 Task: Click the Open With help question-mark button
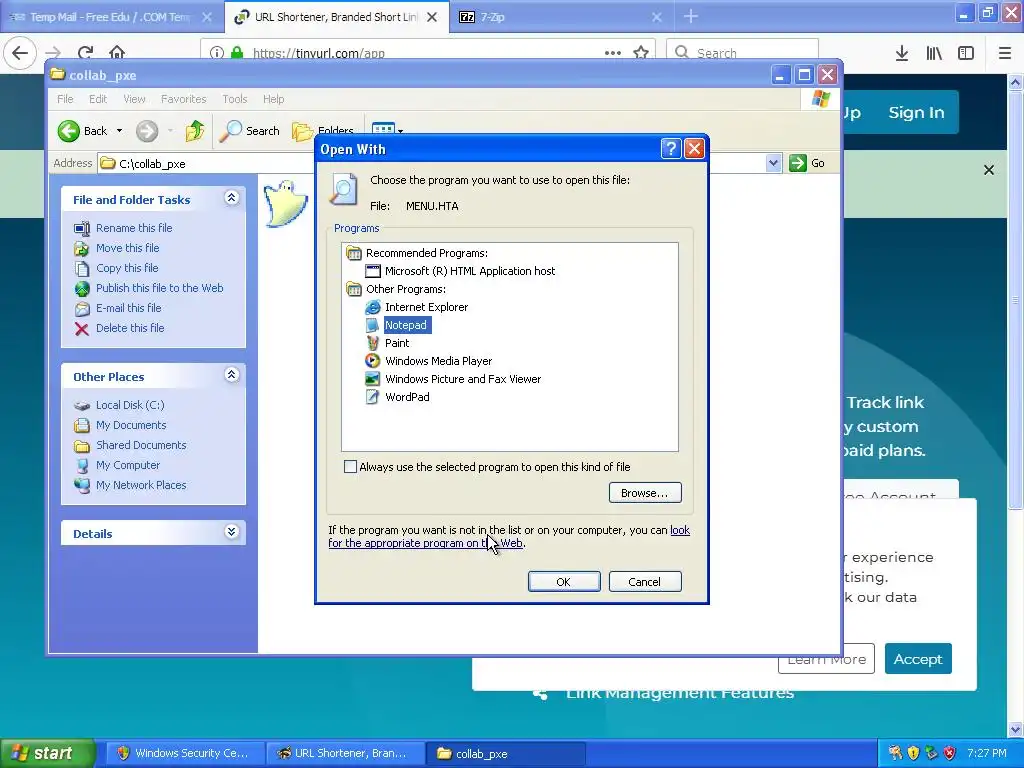pos(671,149)
